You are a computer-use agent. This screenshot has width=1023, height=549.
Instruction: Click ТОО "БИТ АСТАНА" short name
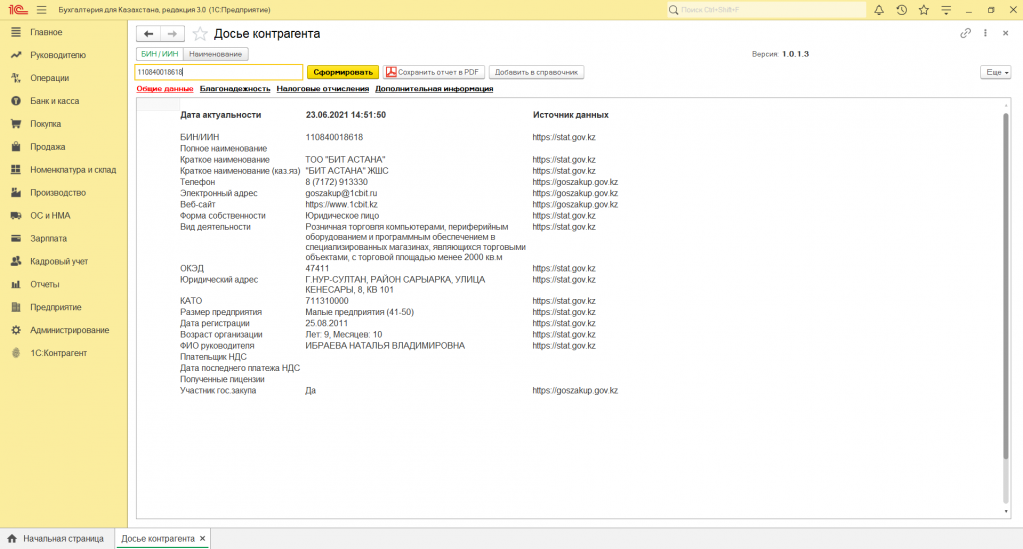tap(345, 159)
